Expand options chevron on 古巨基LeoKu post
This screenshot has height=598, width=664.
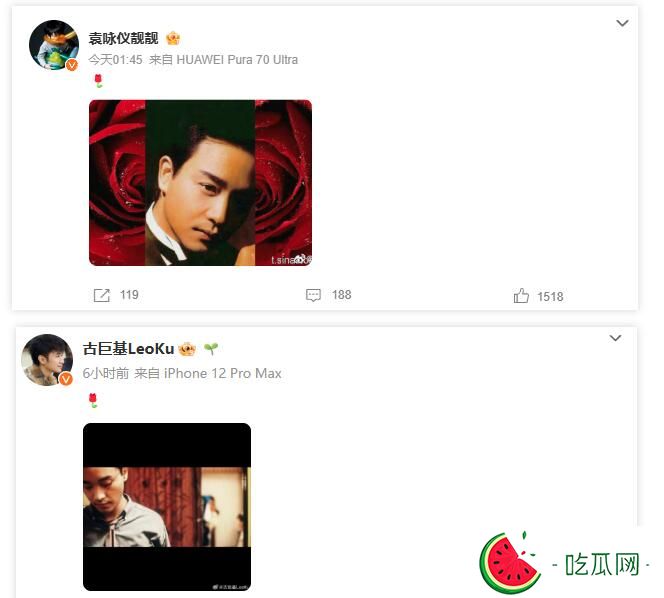[x=615, y=338]
